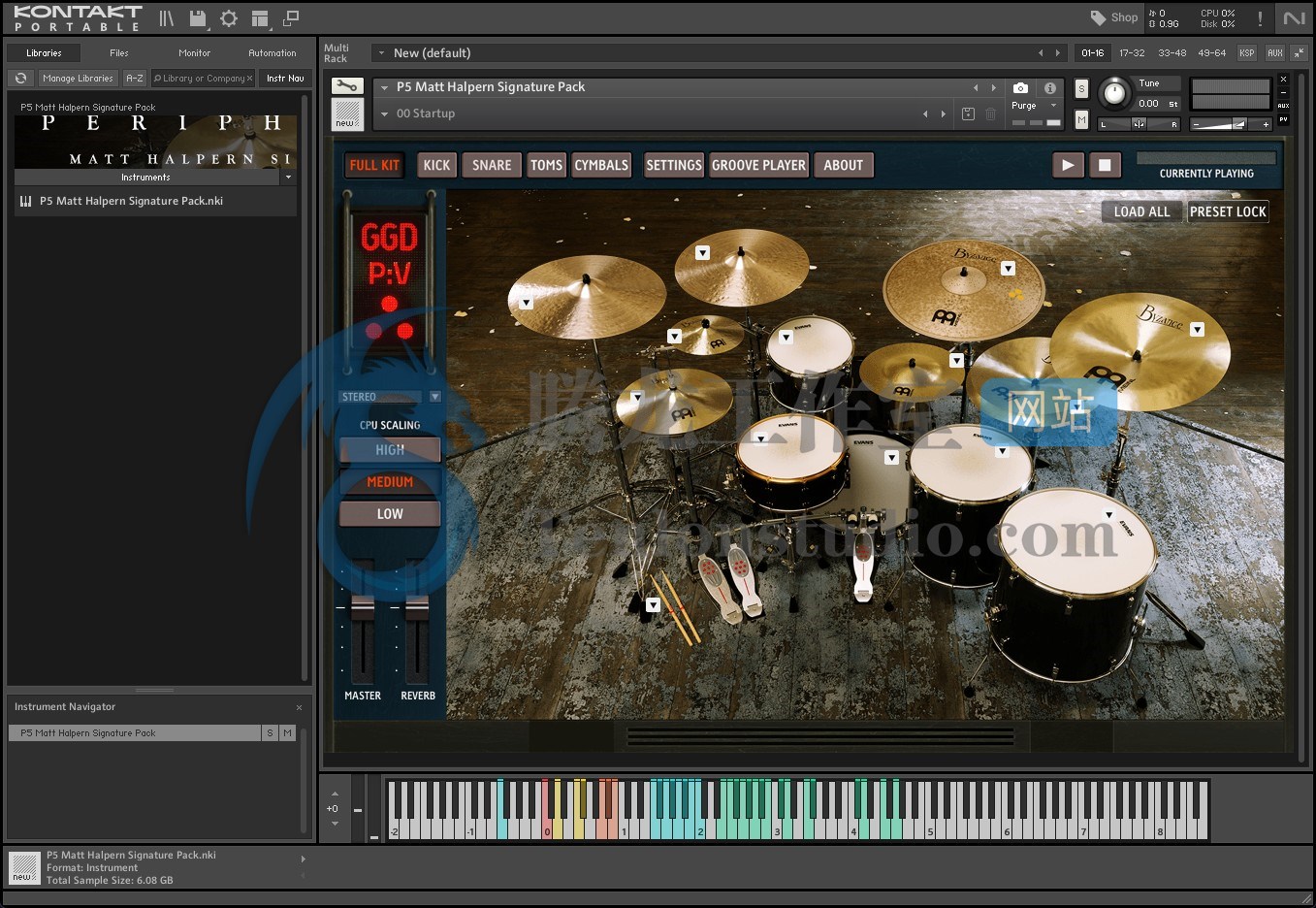The height and width of the screenshot is (908, 1316).
Task: Open the KICK tab
Action: [436, 166]
